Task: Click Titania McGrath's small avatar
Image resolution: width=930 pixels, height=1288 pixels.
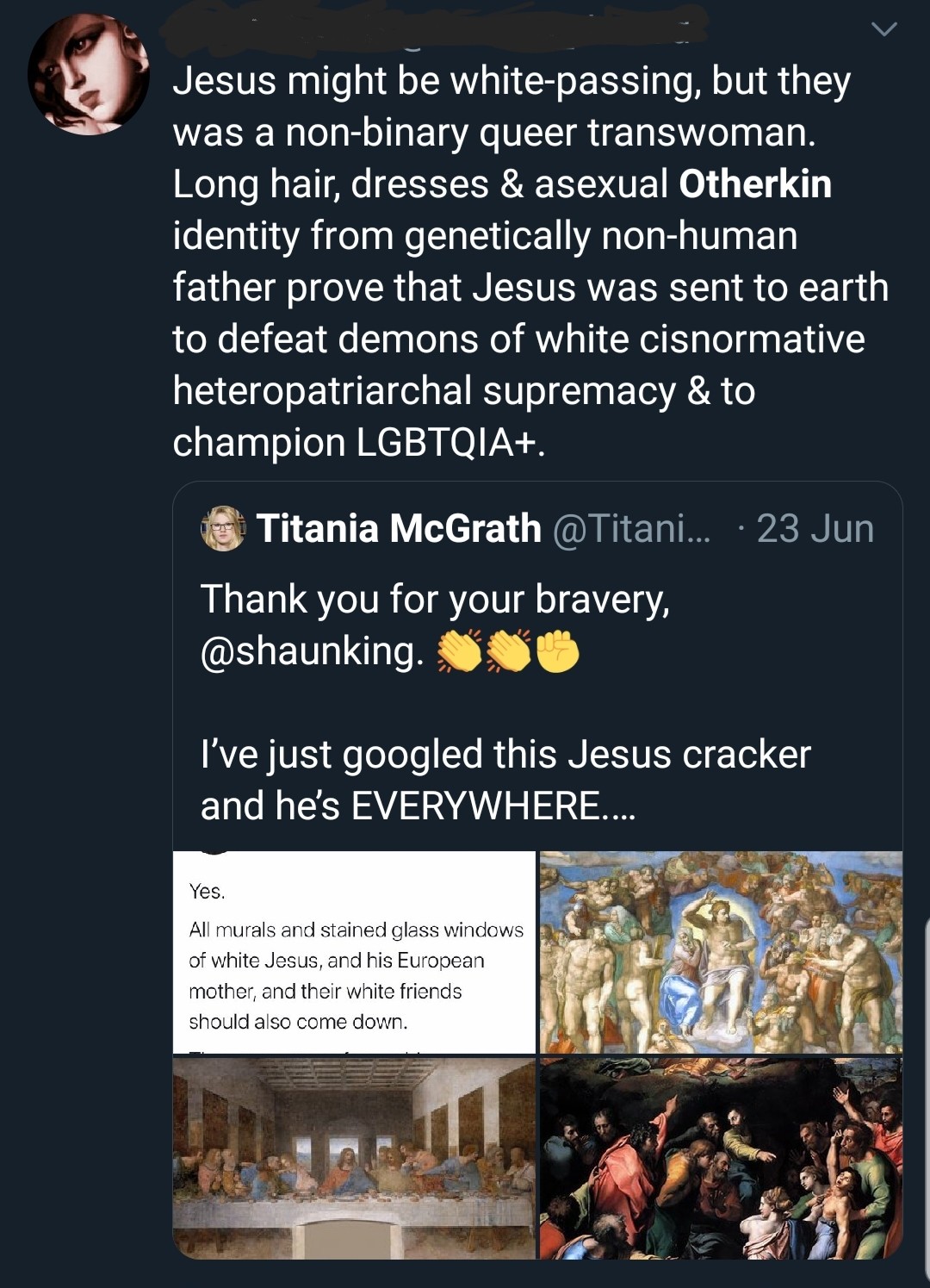Action: click(222, 528)
